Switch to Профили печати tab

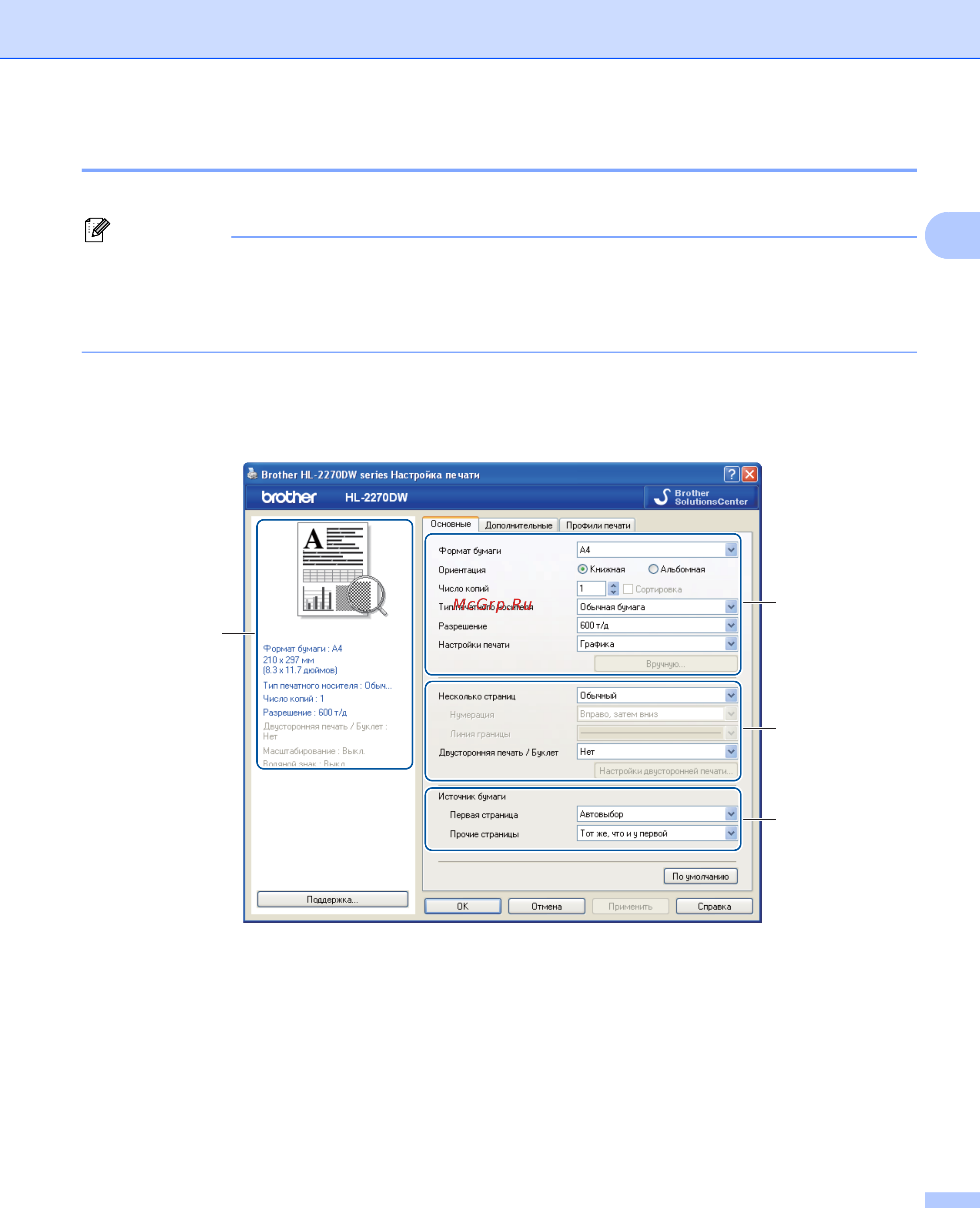[598, 525]
